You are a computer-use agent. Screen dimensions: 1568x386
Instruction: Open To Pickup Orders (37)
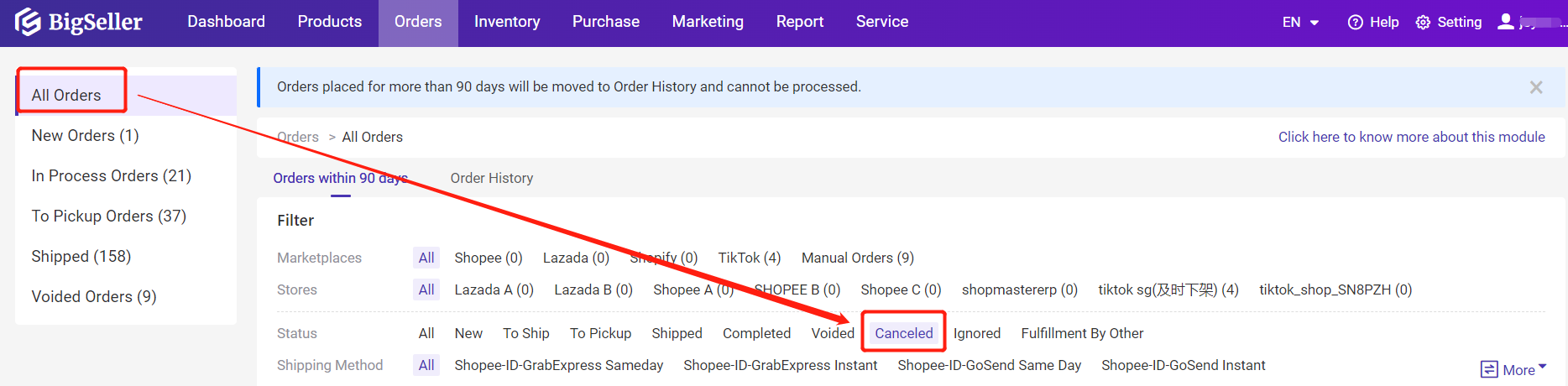click(x=126, y=216)
